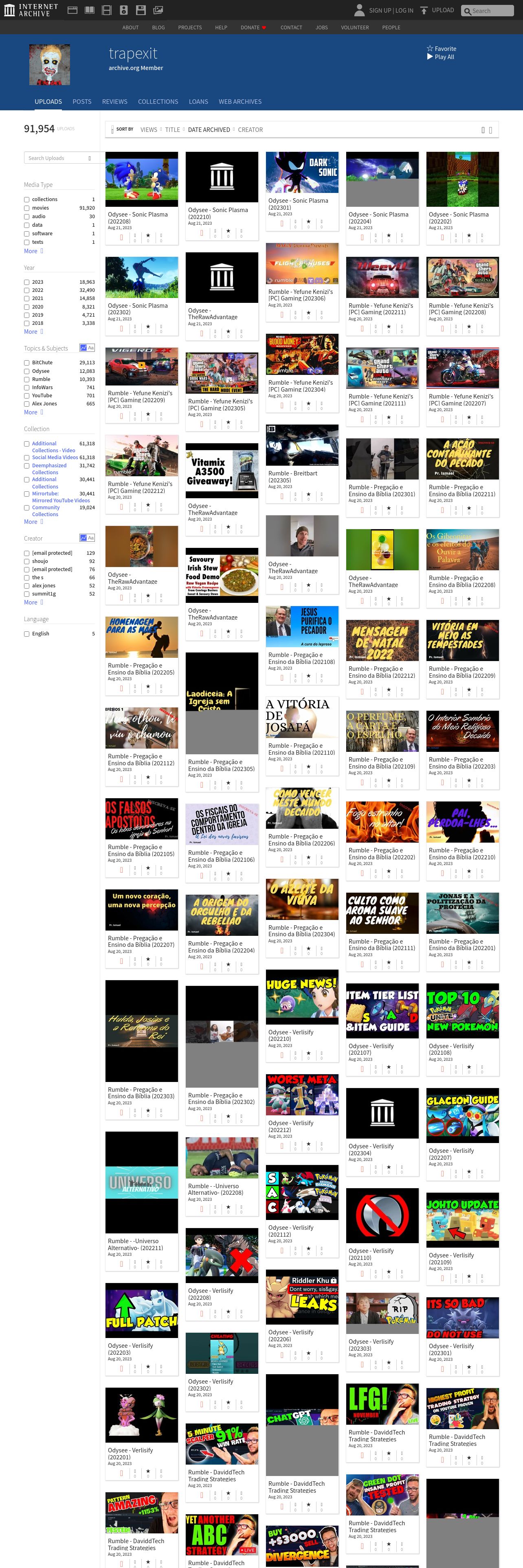Click the Upload arrow icon
The height and width of the screenshot is (1568, 523).
click(424, 10)
